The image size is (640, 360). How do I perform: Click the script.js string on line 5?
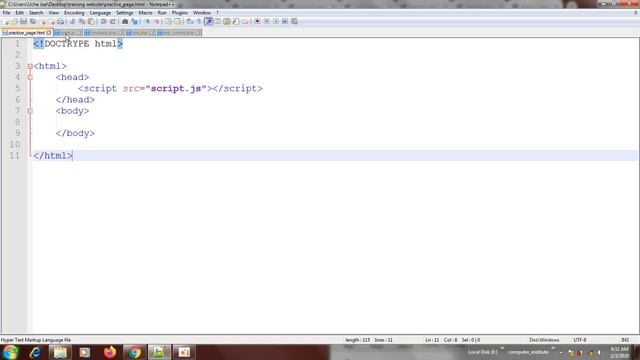176,89
